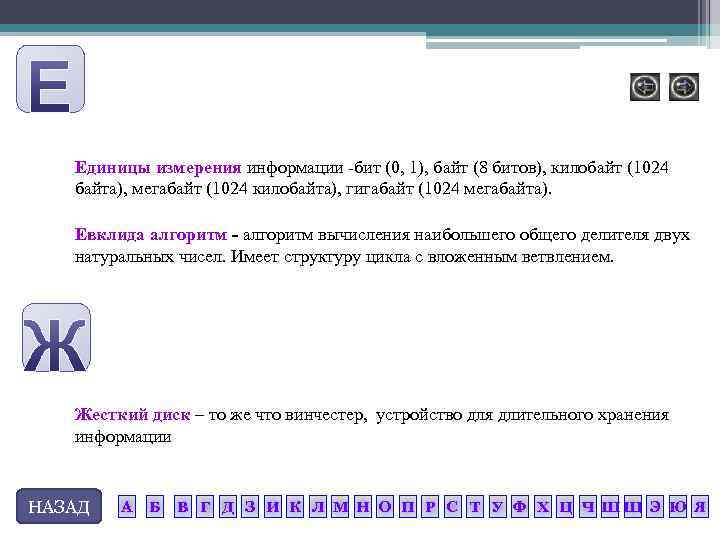Choose letter Н from alphabet bar
This screenshot has height=540, width=720.
click(x=363, y=506)
